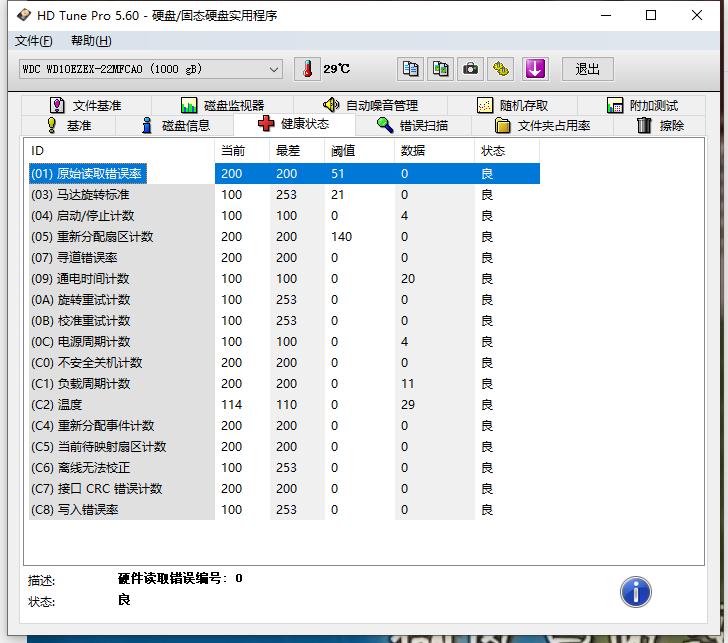
Task: Click the thermometer temperature icon
Action: (x=307, y=69)
